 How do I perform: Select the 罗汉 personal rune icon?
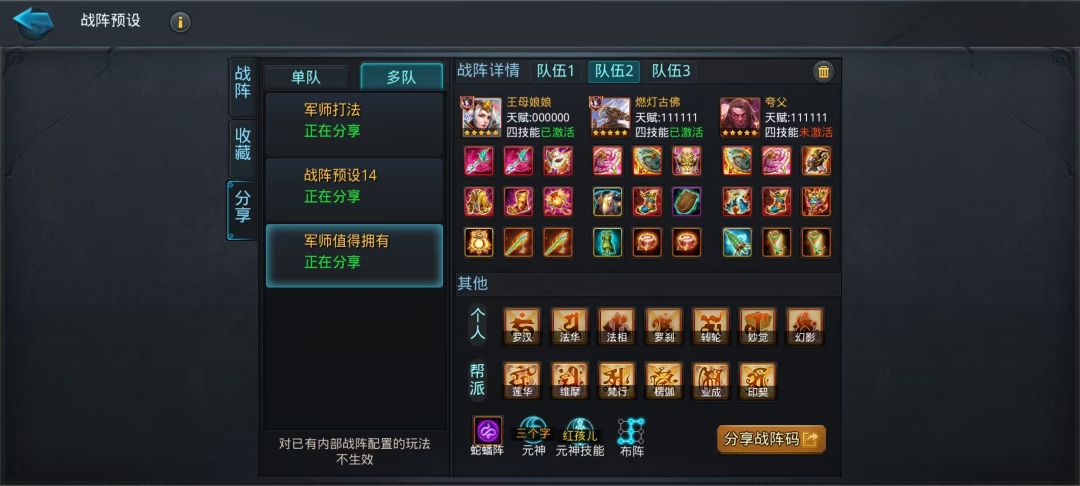tap(521, 326)
